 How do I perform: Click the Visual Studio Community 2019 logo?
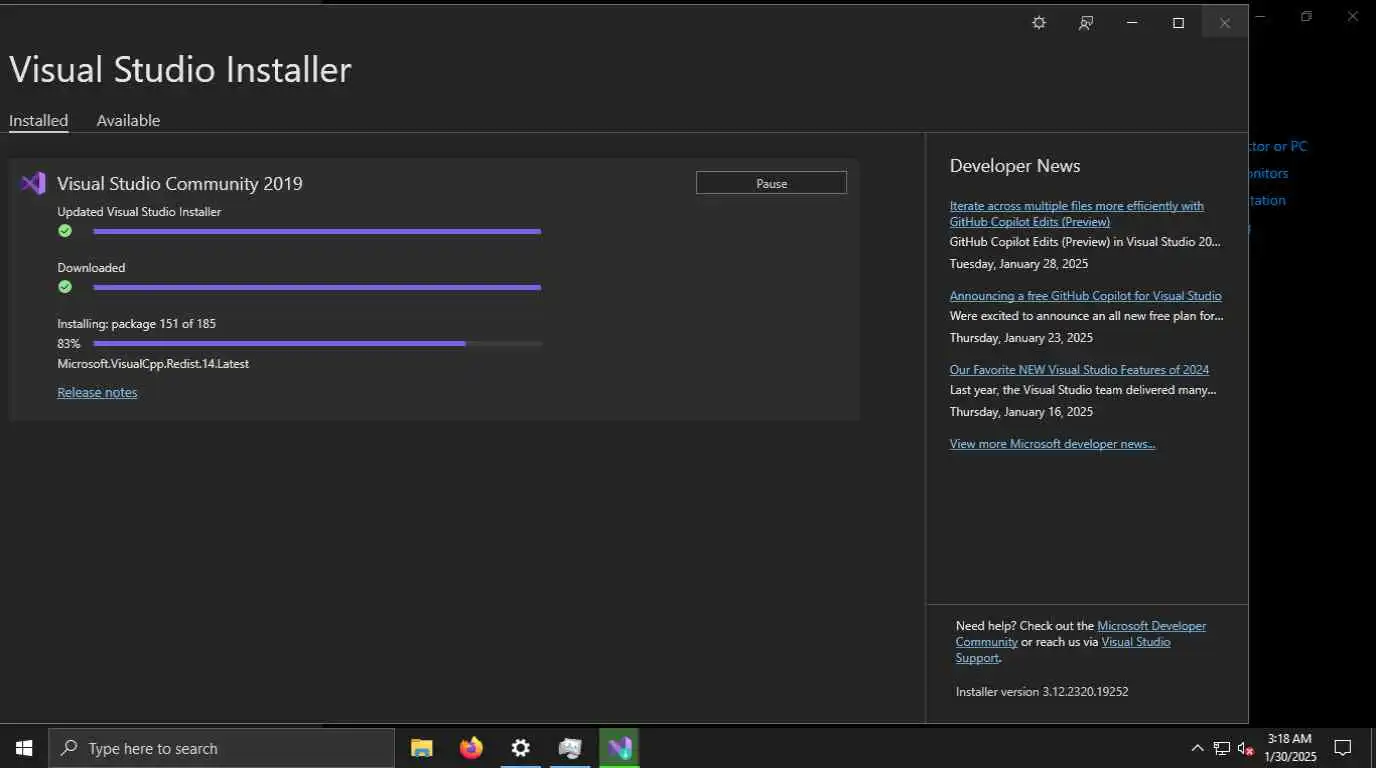click(x=33, y=183)
